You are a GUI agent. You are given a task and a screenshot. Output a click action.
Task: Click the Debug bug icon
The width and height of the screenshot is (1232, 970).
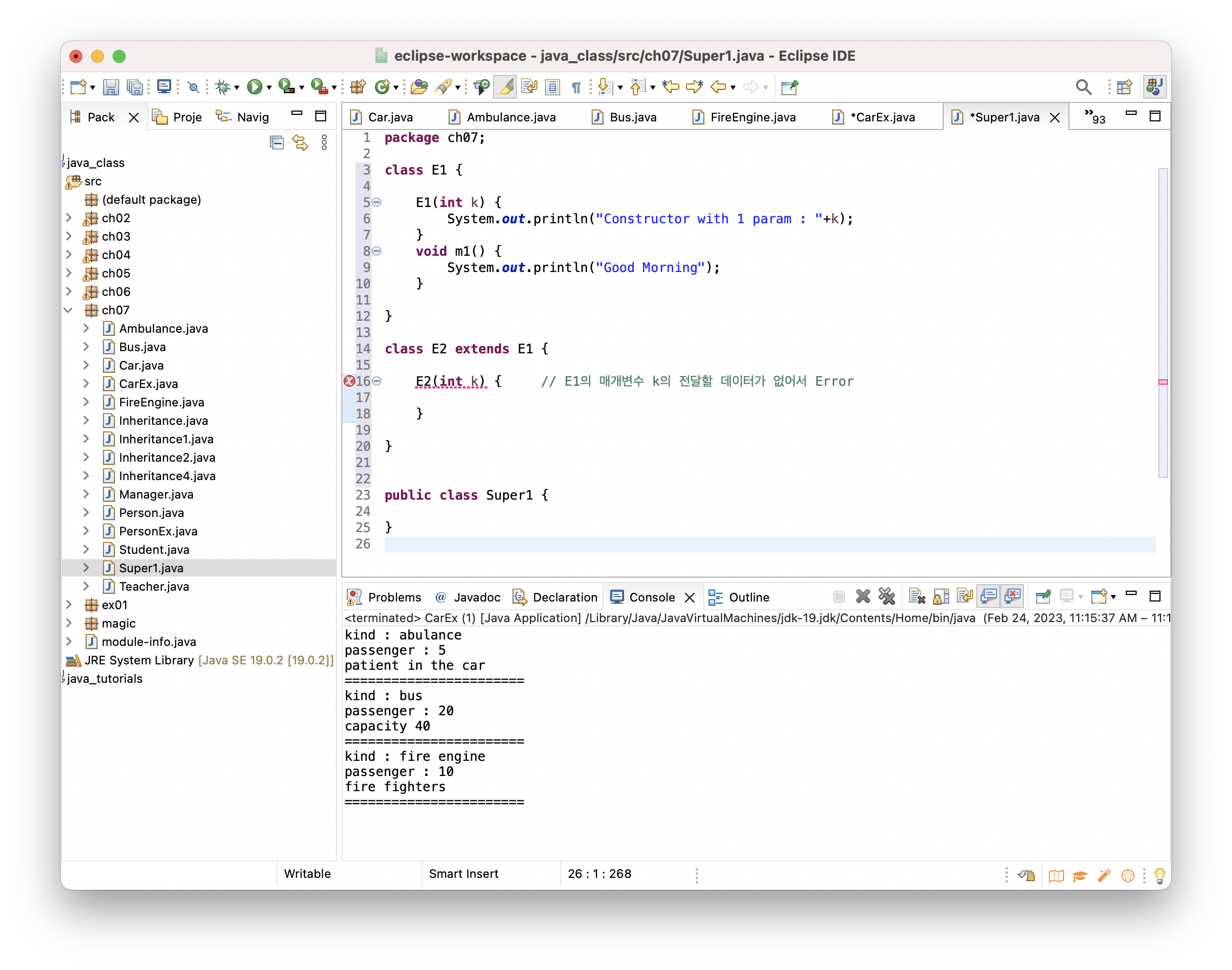coord(223,87)
